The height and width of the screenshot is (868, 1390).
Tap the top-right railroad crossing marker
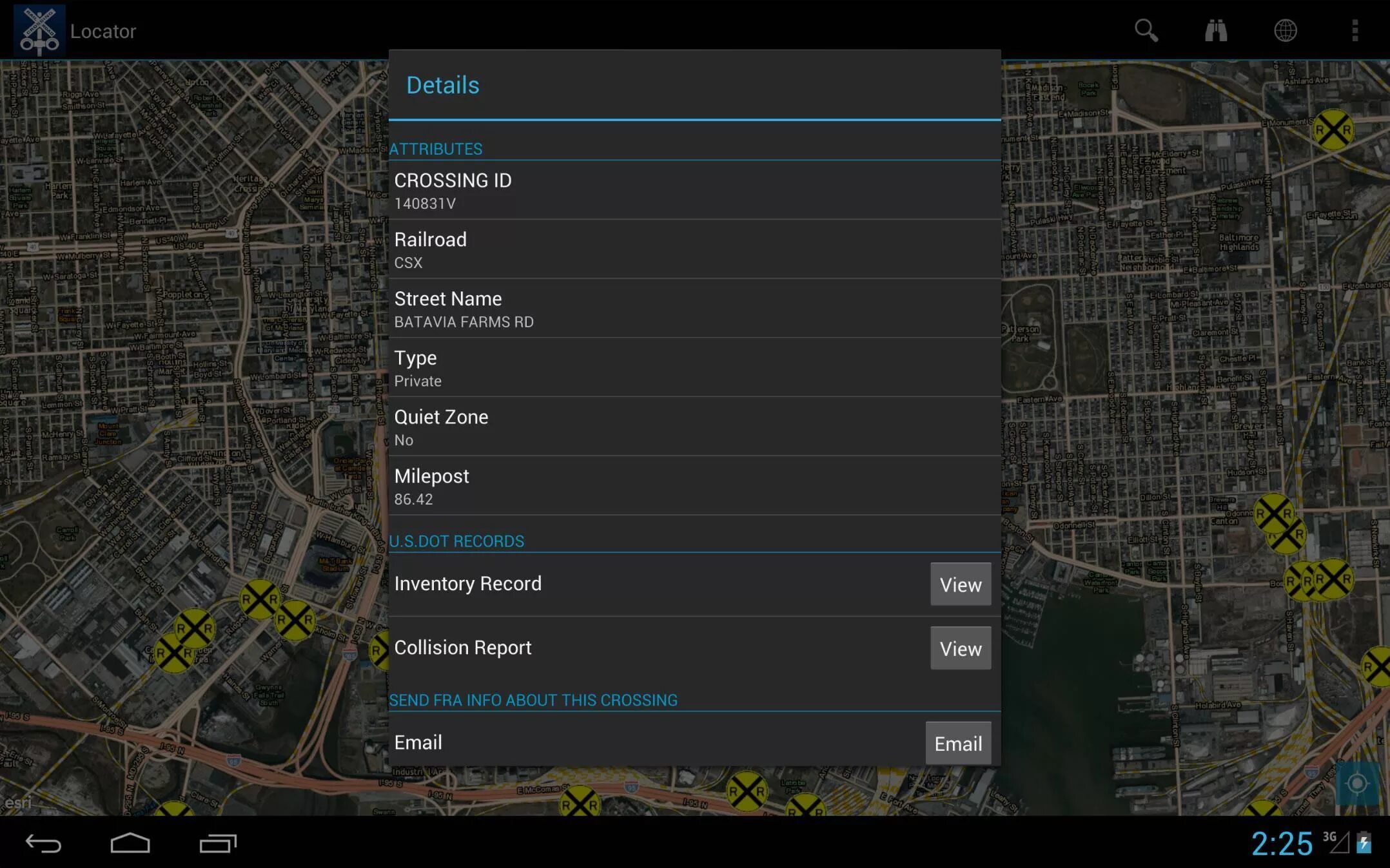coord(1333,130)
